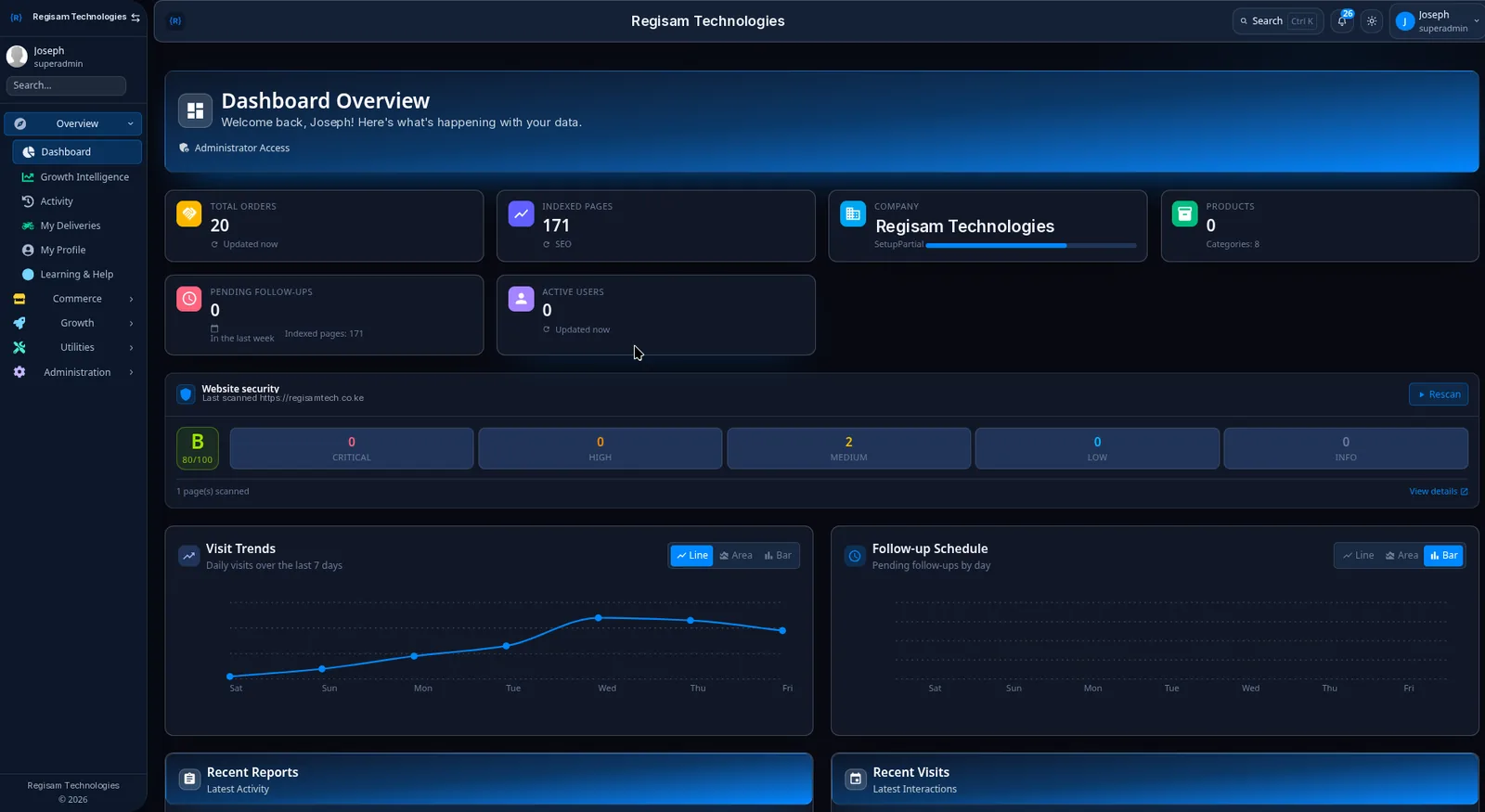Screen dimensions: 1485x812
Task: Open the notifications bell icon
Action: click(1342, 21)
